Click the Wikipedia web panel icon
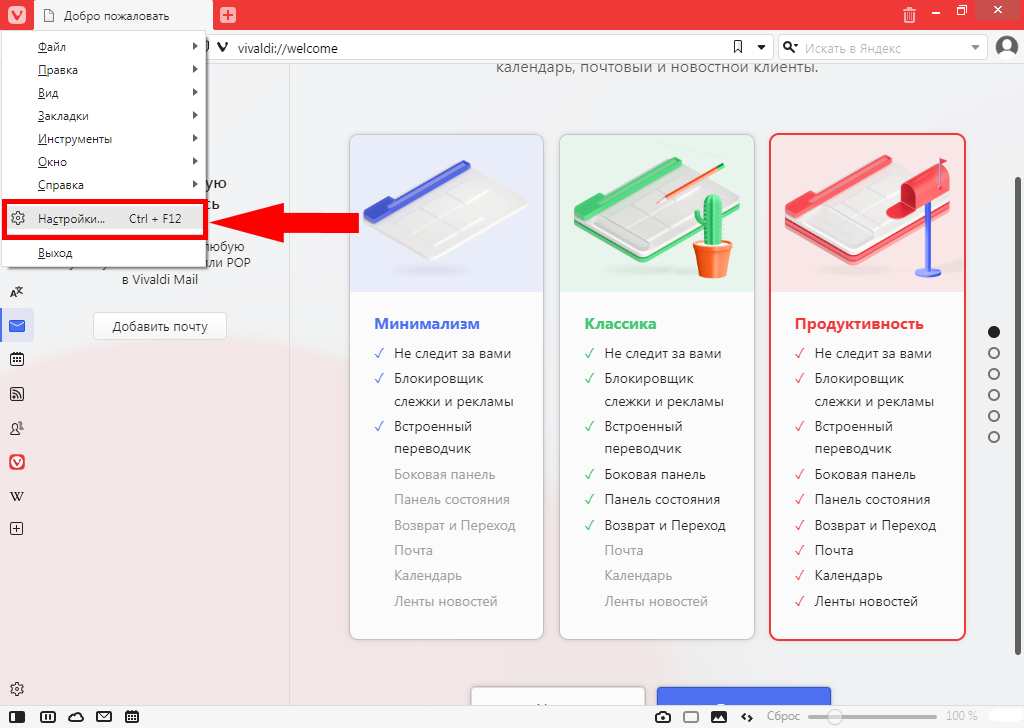 click(x=16, y=496)
